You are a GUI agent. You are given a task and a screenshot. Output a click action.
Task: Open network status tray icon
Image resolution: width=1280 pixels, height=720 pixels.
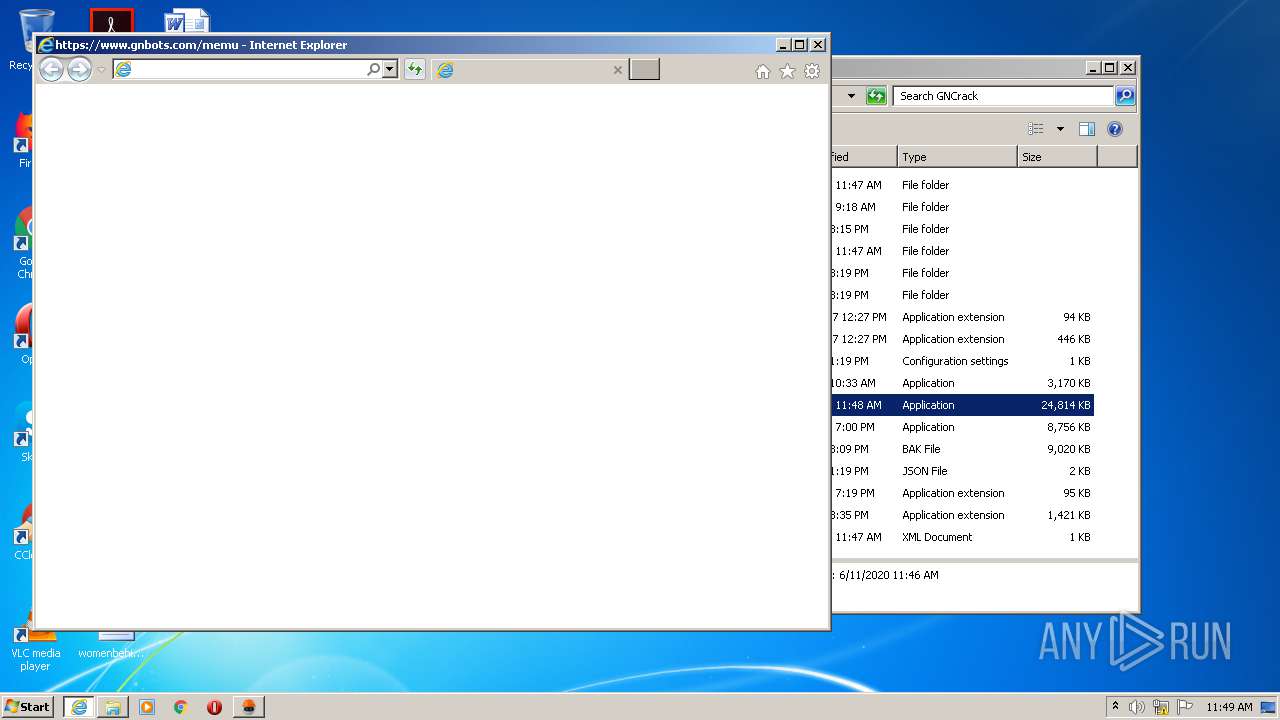pos(1161,706)
